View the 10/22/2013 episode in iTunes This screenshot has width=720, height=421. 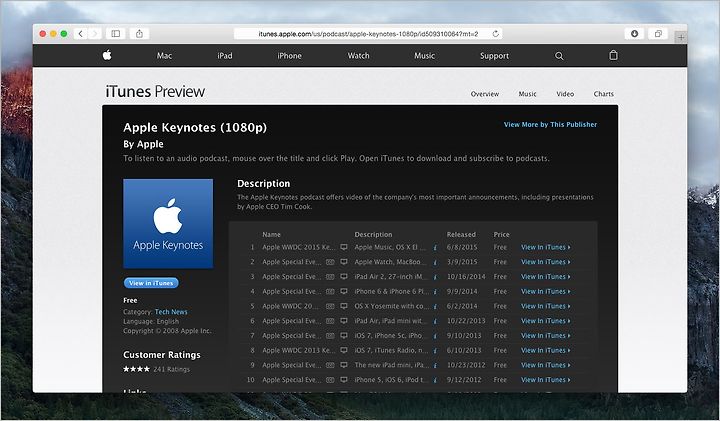click(546, 320)
